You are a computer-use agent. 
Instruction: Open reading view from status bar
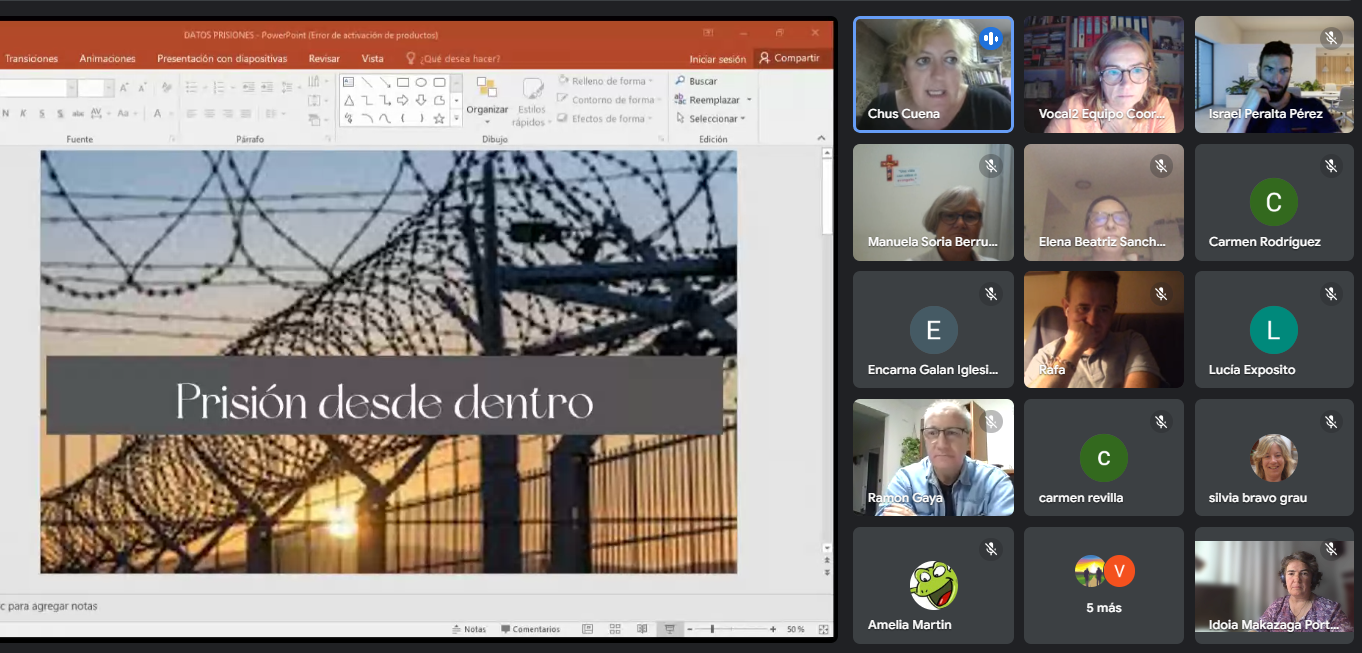642,629
